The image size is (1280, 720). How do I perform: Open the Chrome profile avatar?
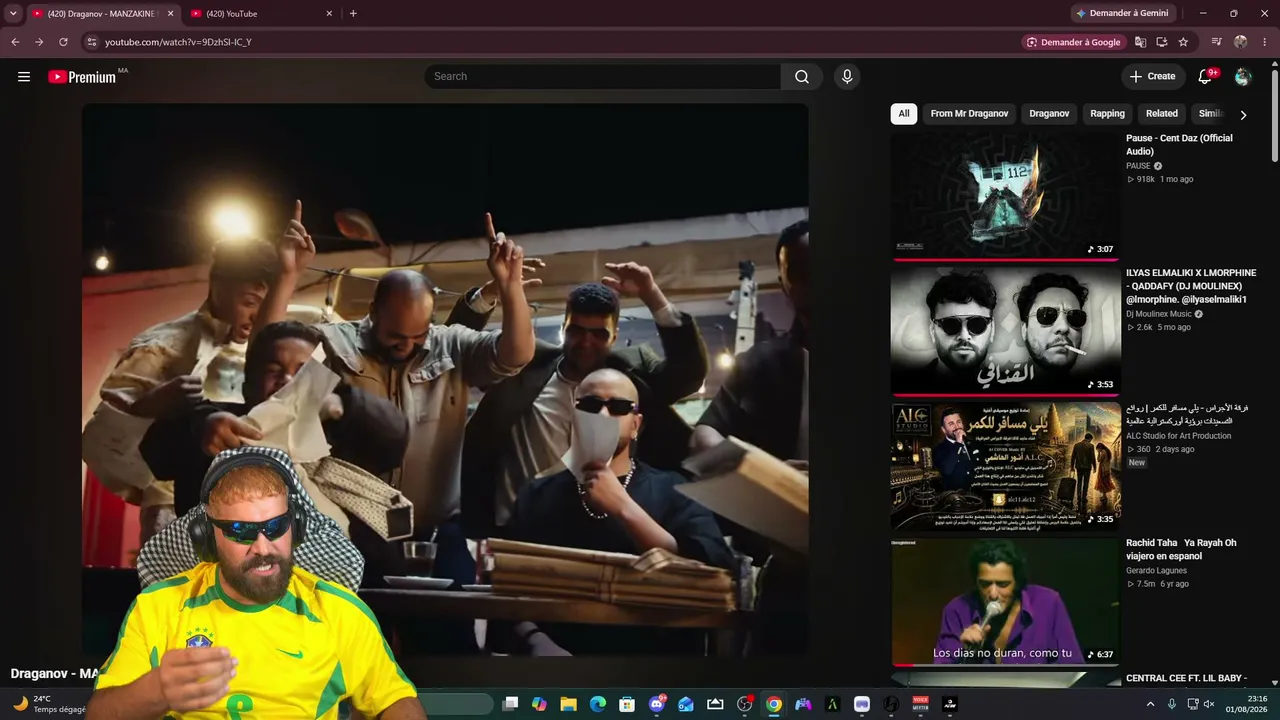tap(1241, 42)
